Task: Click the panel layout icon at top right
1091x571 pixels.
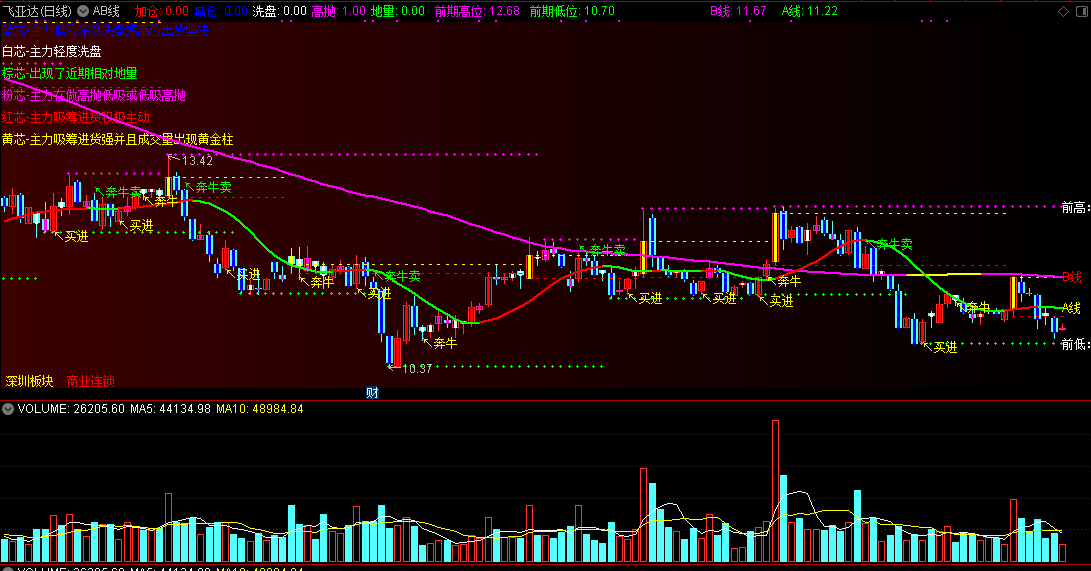Action: tap(1083, 11)
